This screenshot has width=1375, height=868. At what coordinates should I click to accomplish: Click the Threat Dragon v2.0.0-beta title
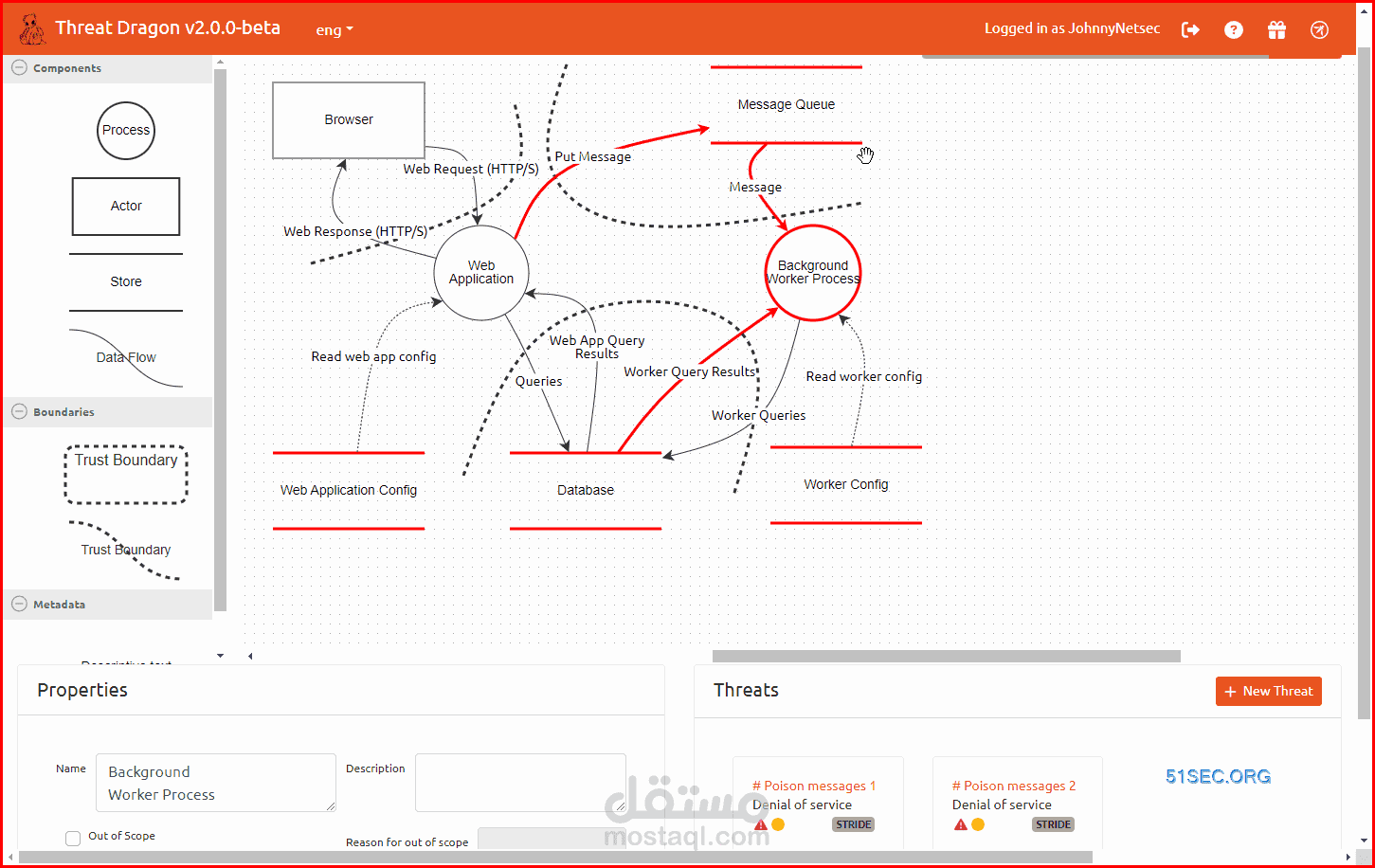click(x=168, y=28)
